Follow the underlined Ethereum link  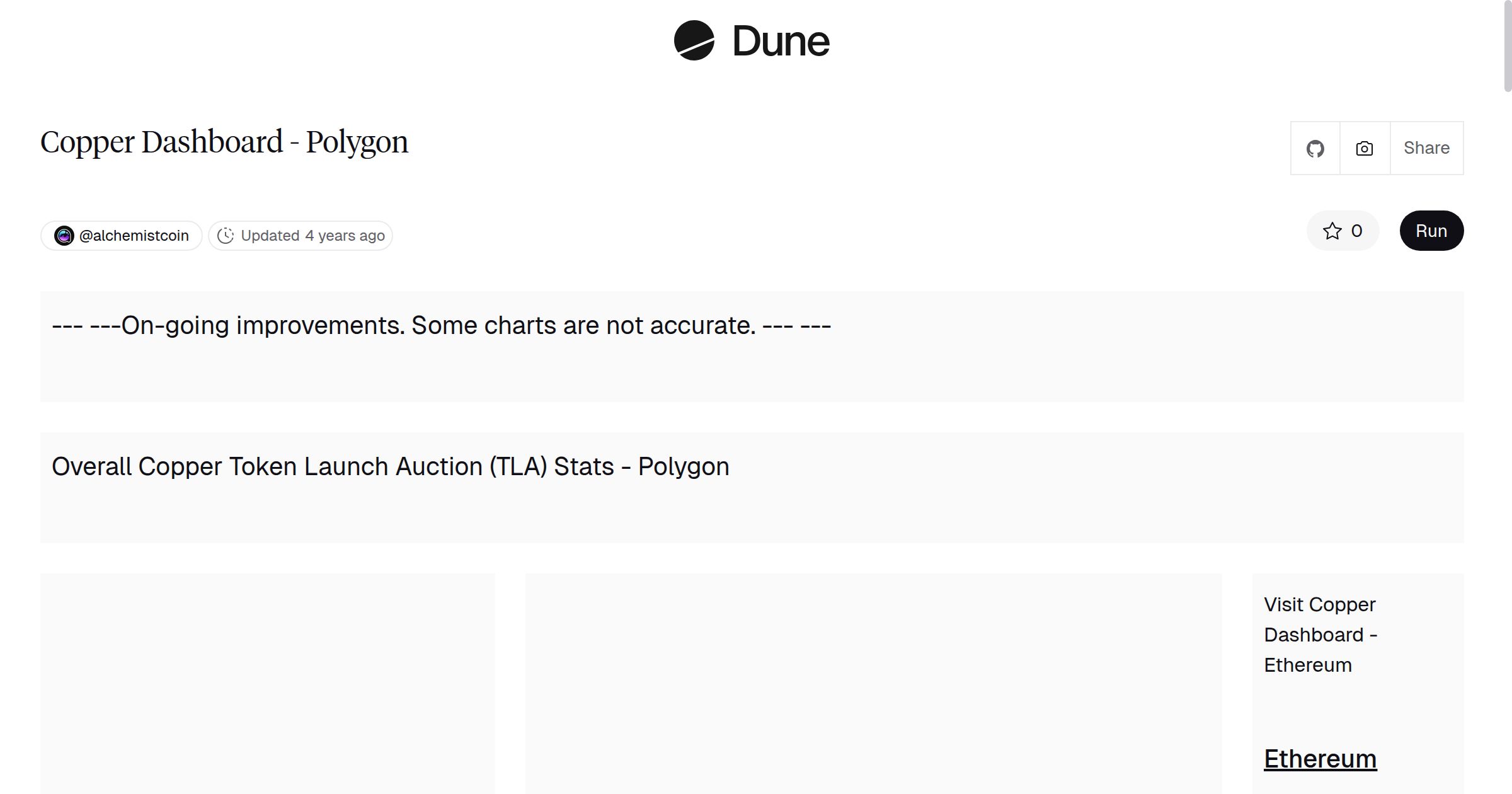pos(1320,759)
